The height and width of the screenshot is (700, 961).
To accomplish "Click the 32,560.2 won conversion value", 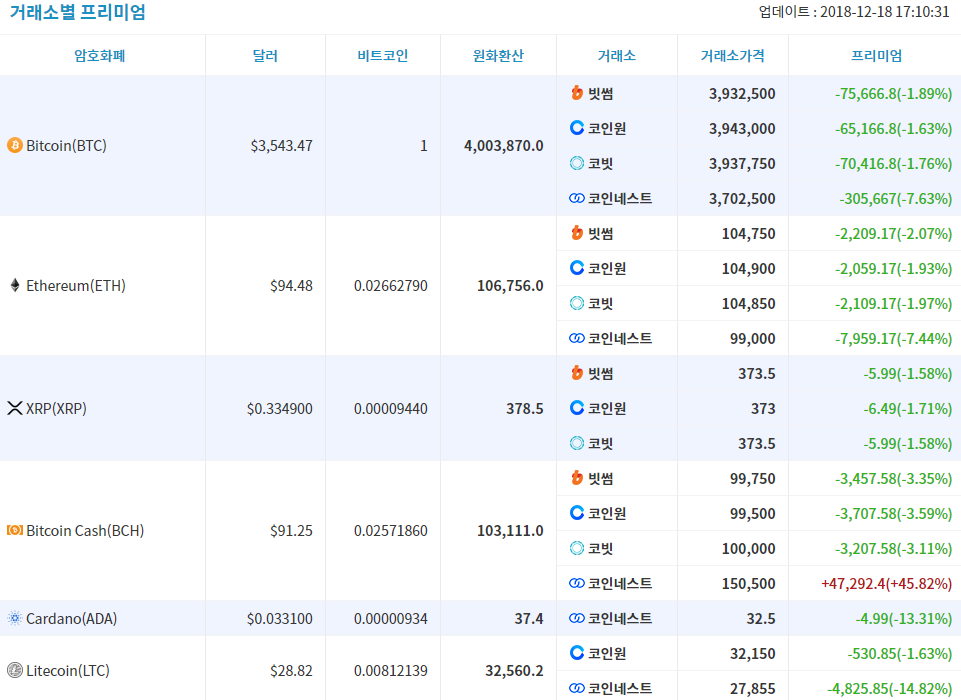I will point(514,671).
